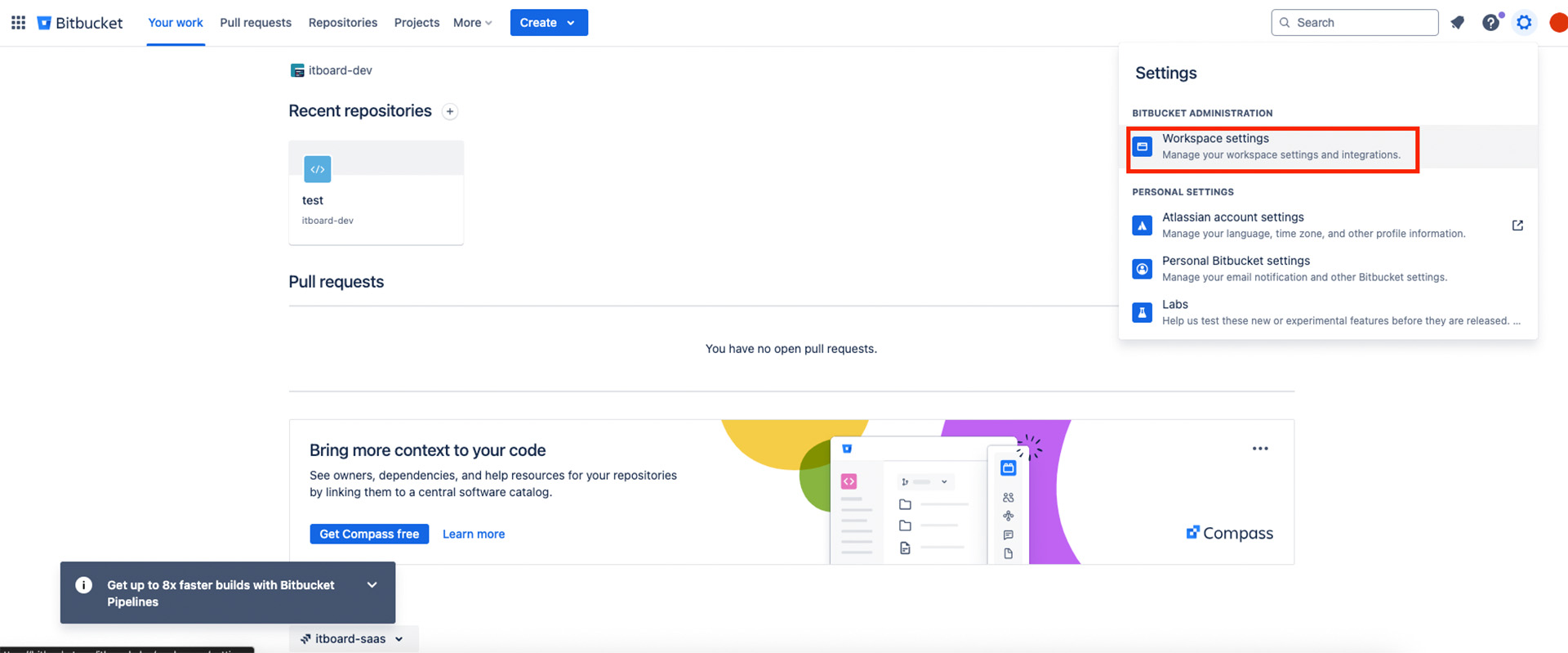
Task: Add a repository with the plus icon
Action: [450, 112]
